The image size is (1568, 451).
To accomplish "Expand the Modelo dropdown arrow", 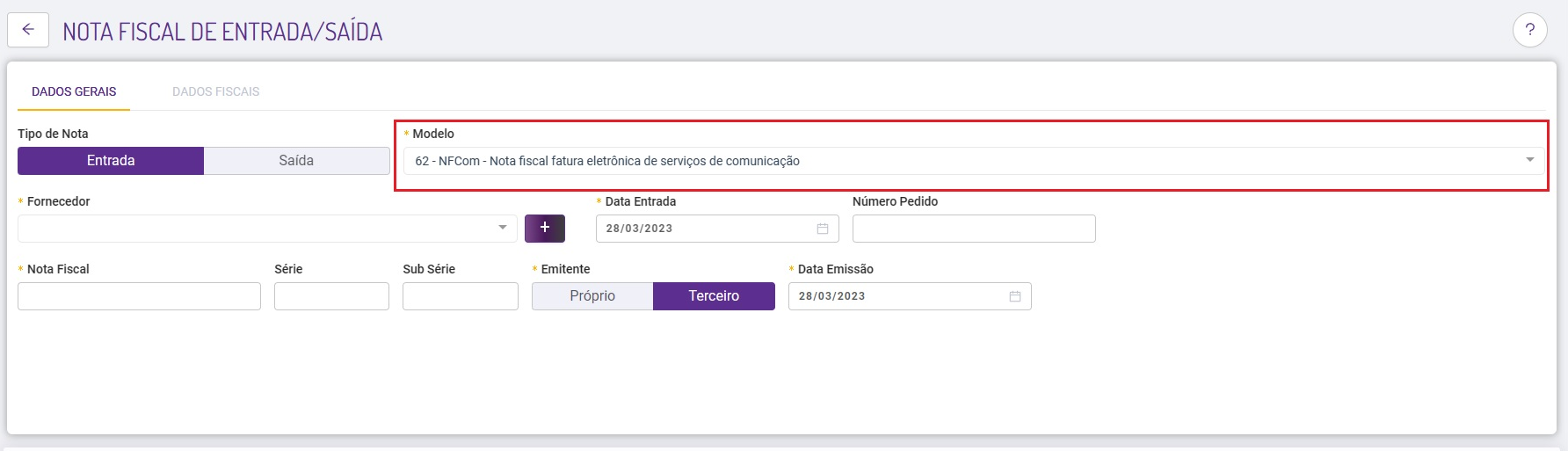I will pos(1530,160).
